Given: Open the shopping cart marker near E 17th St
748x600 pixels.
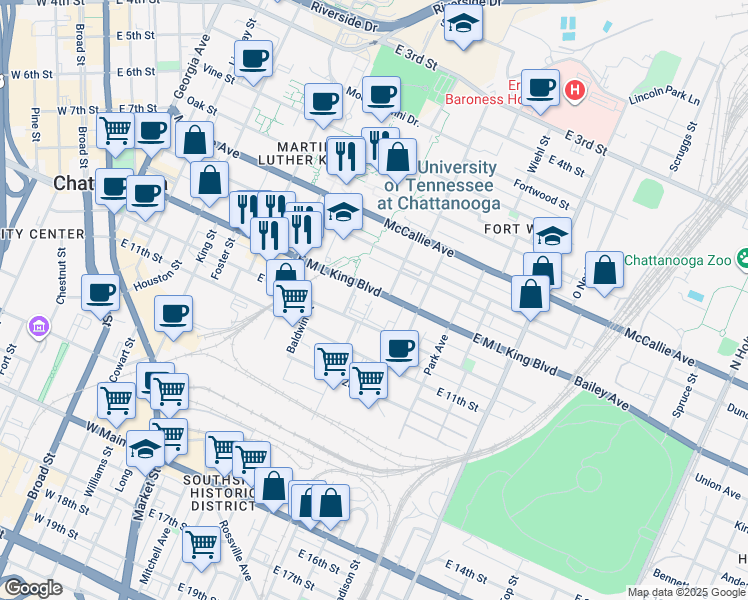Looking at the screenshot, I should [201, 545].
